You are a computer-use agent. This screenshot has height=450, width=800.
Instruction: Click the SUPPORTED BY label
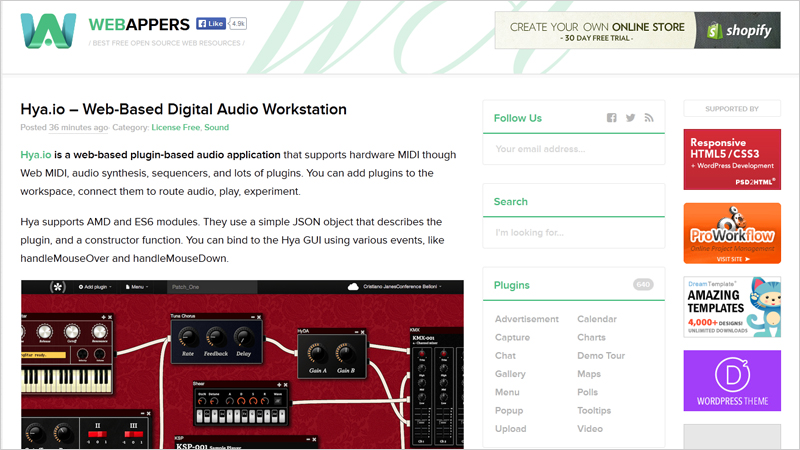732,109
